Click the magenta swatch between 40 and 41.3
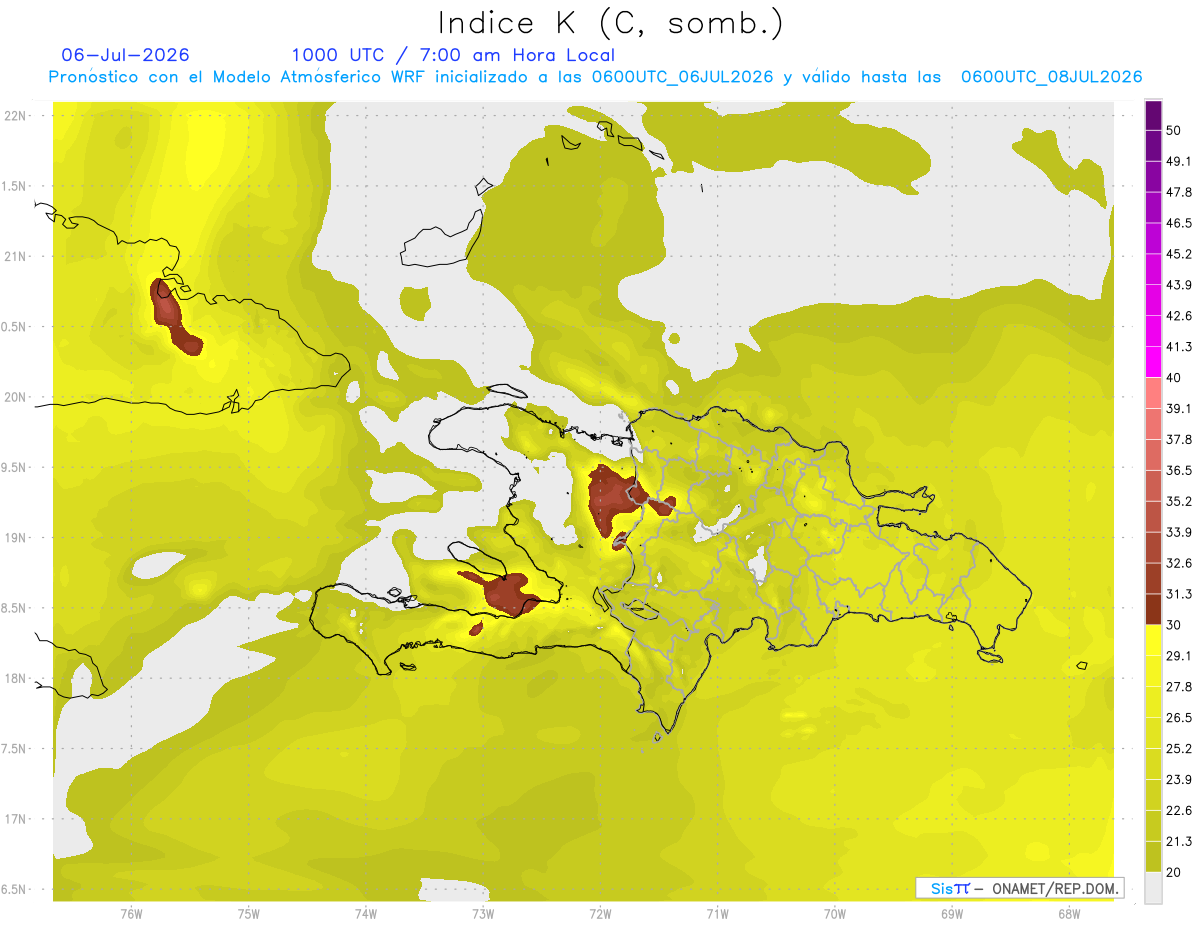This screenshot has height=927, width=1200. pyautogui.click(x=1153, y=362)
